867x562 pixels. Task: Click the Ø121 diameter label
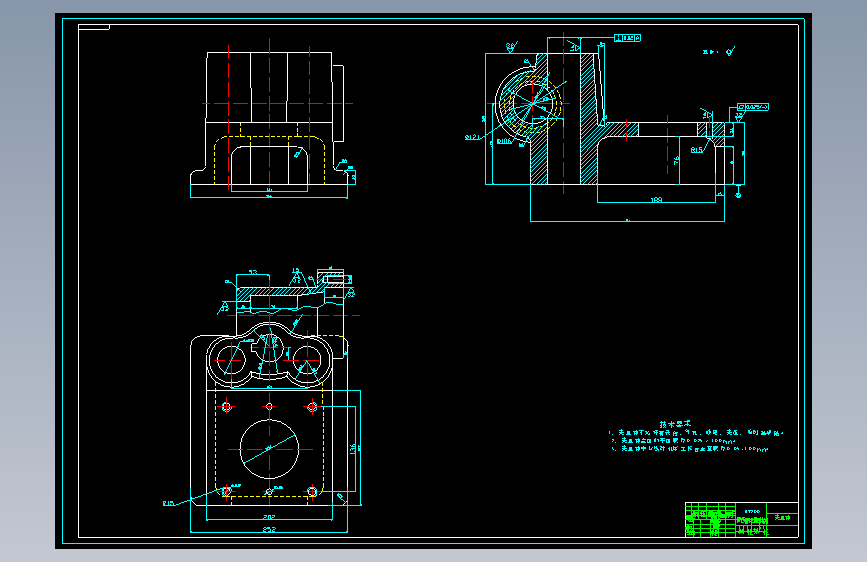coord(472,137)
